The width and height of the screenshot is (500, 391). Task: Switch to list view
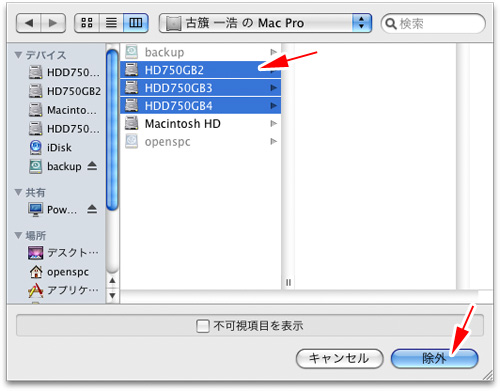(x=111, y=23)
